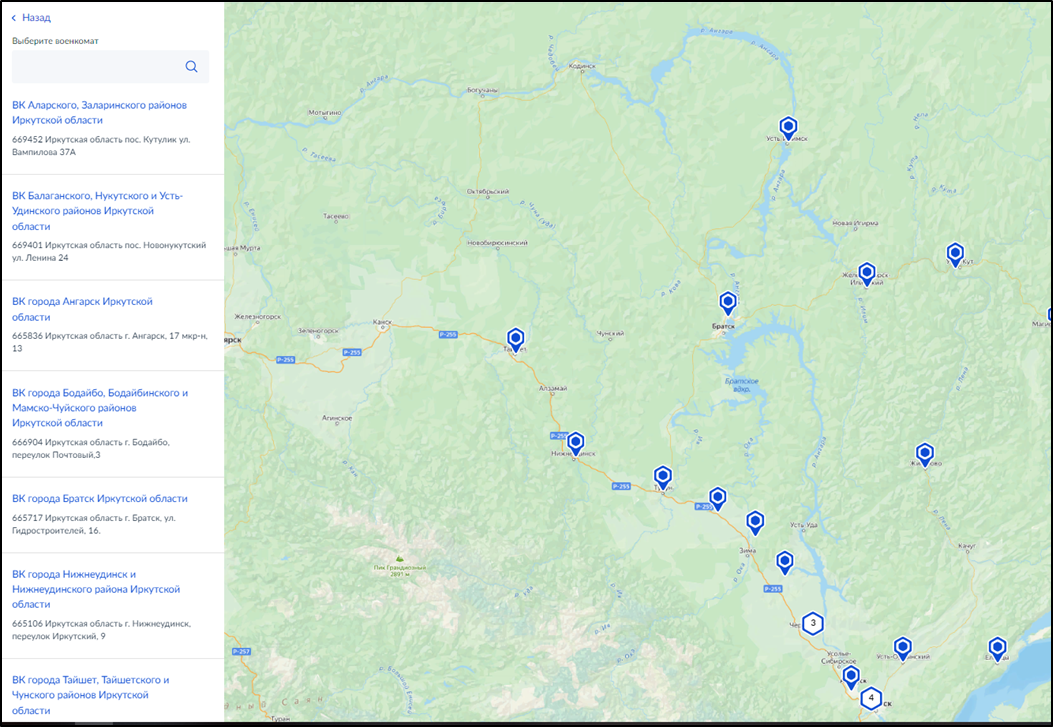Select the Тулун map pin
The image size is (1053, 727).
(663, 476)
